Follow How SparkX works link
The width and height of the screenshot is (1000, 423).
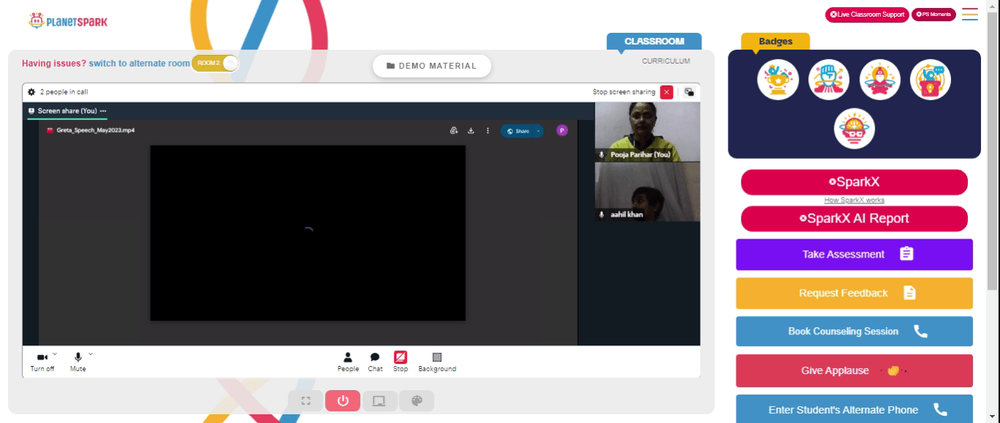tap(854, 200)
